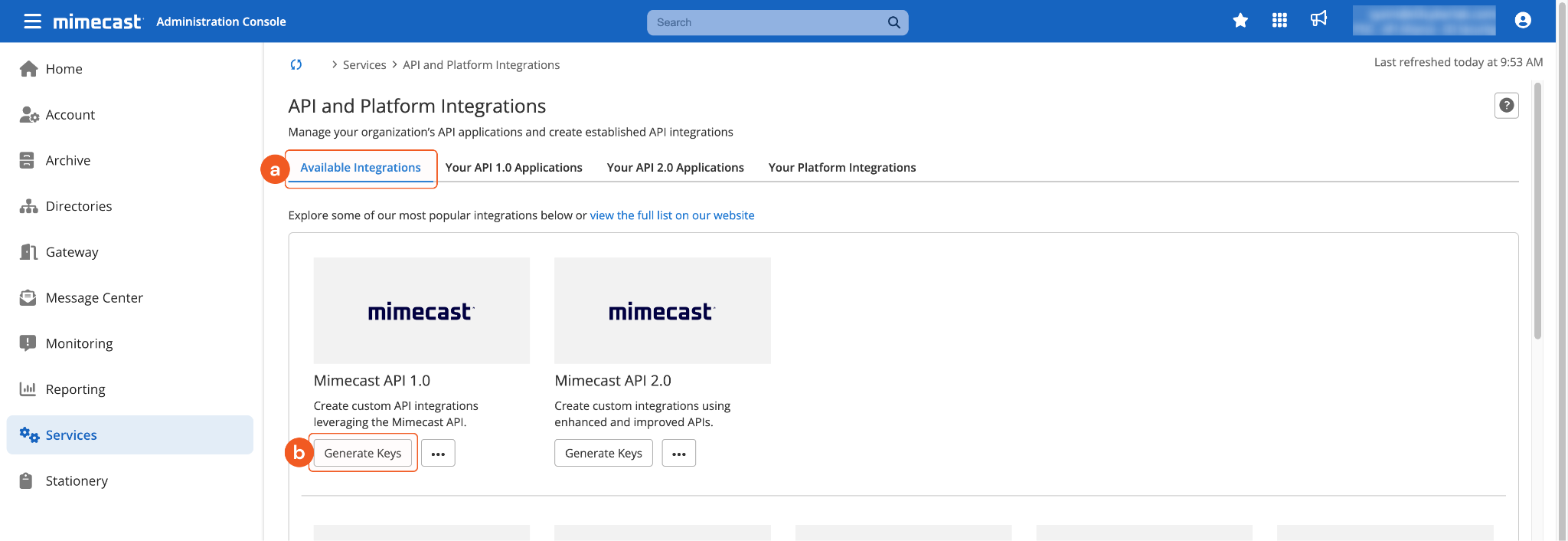Click the refresh icon beside breadcrumbs
1568x541 pixels.
point(296,65)
